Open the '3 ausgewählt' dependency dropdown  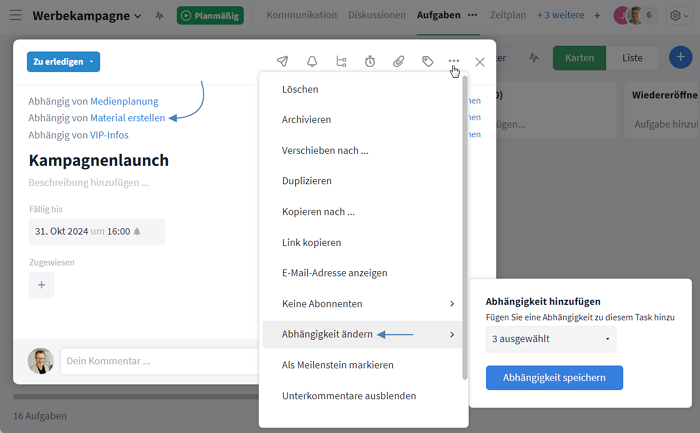(551, 339)
